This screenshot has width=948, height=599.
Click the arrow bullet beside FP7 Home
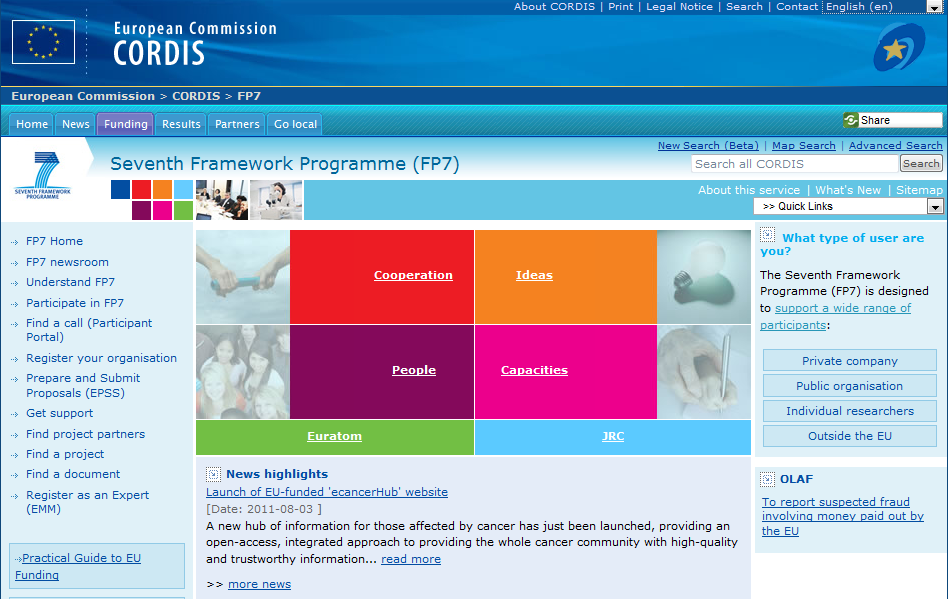pos(15,242)
